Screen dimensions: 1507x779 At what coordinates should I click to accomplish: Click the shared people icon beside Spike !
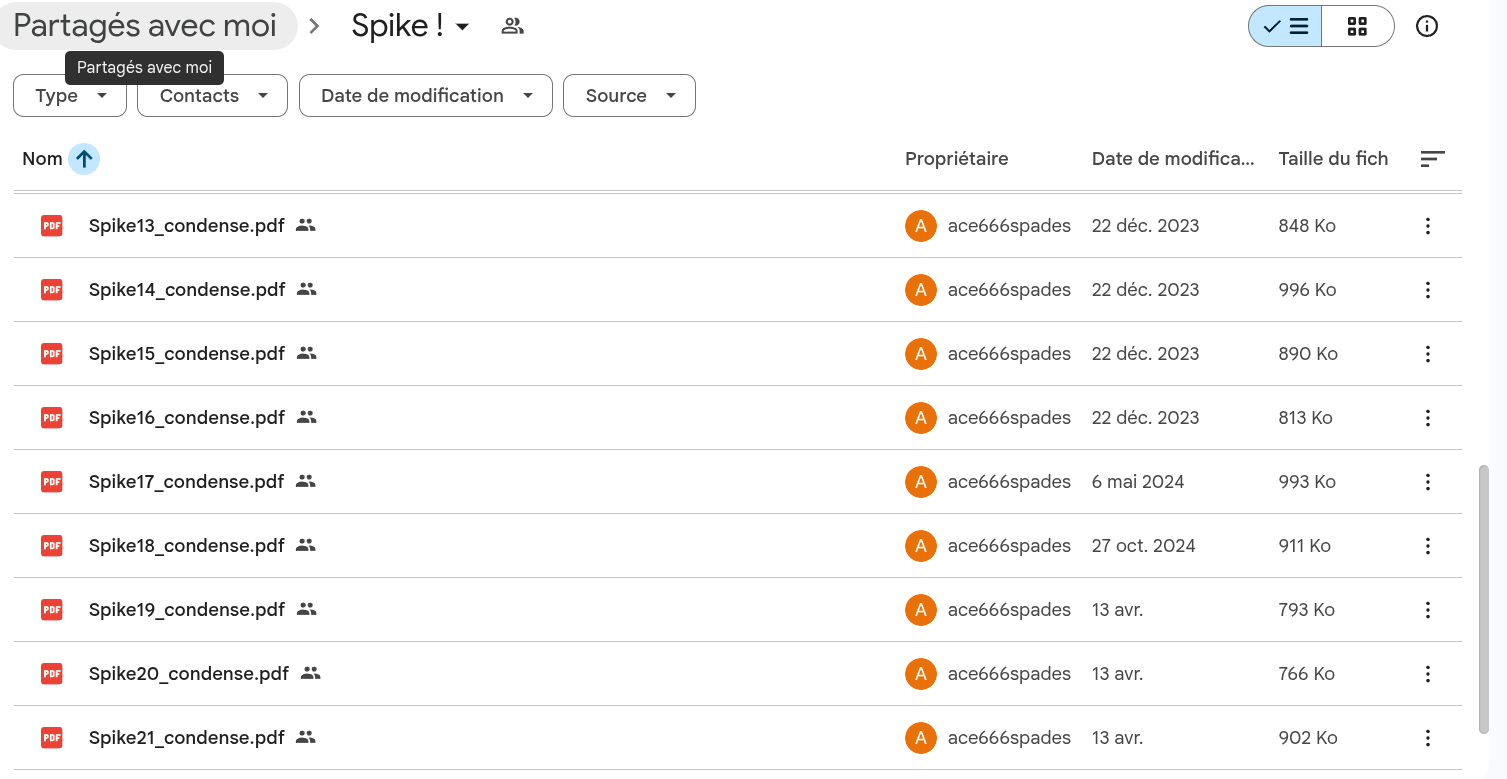[x=513, y=27]
